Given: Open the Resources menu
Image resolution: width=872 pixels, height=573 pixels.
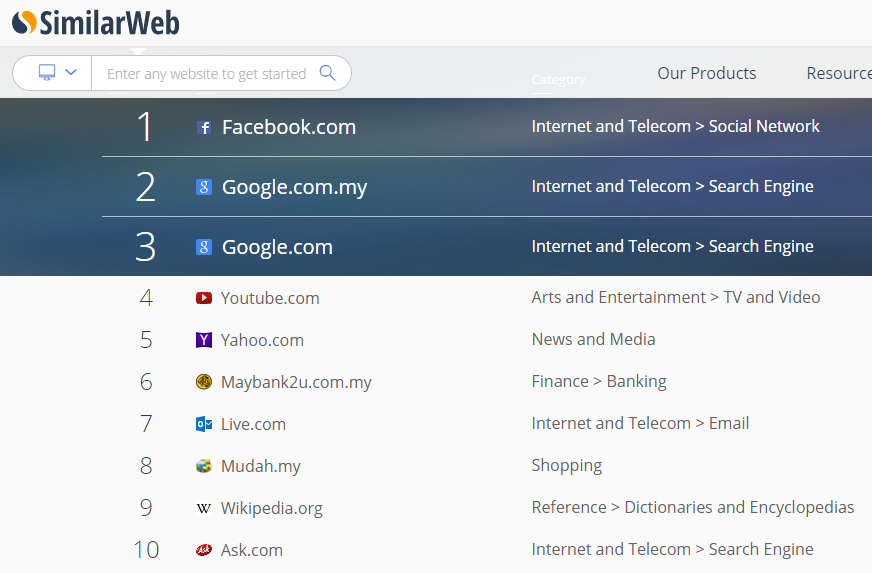Looking at the screenshot, I should click(x=839, y=73).
